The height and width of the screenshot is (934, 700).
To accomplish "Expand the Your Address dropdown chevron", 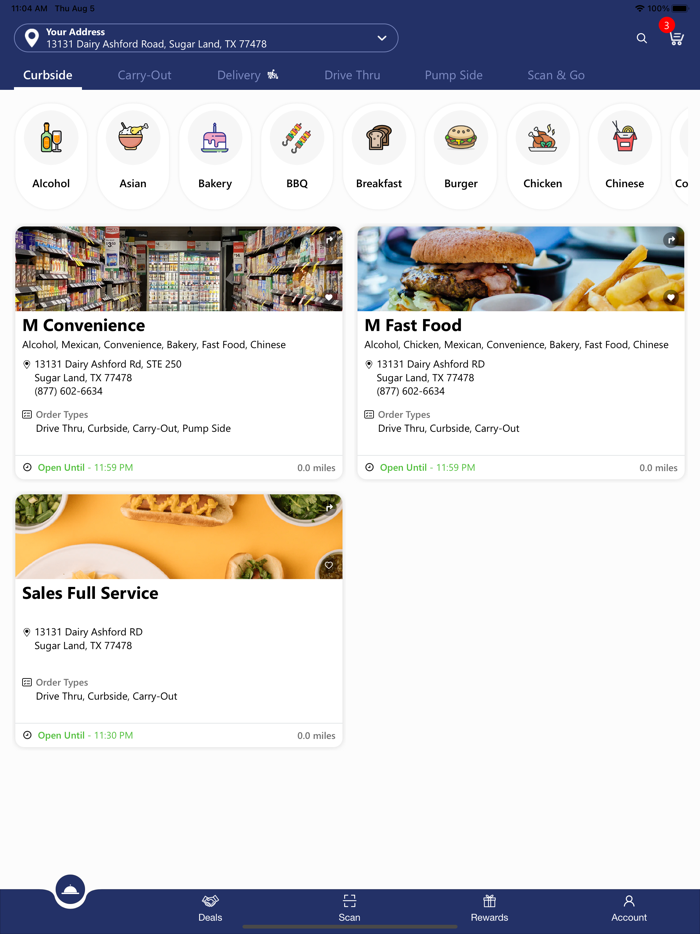I will pyautogui.click(x=382, y=38).
